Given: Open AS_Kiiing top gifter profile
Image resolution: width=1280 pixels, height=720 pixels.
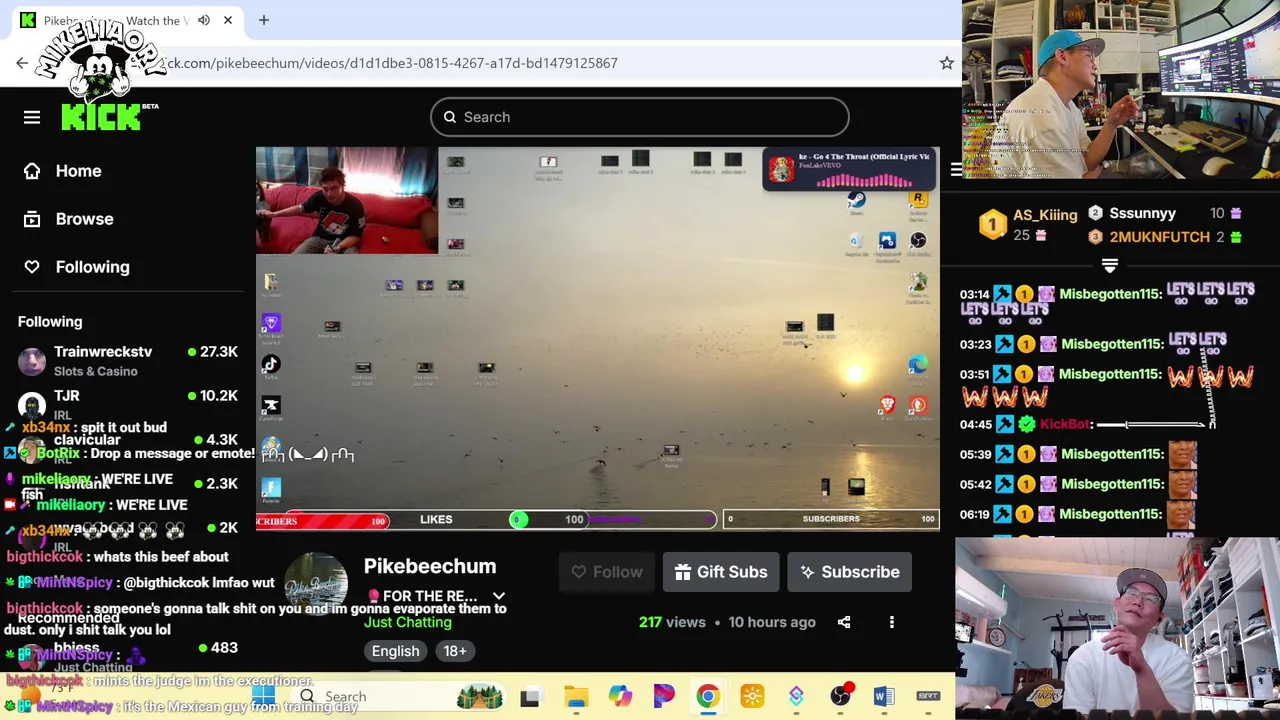Looking at the screenshot, I should [x=1044, y=215].
